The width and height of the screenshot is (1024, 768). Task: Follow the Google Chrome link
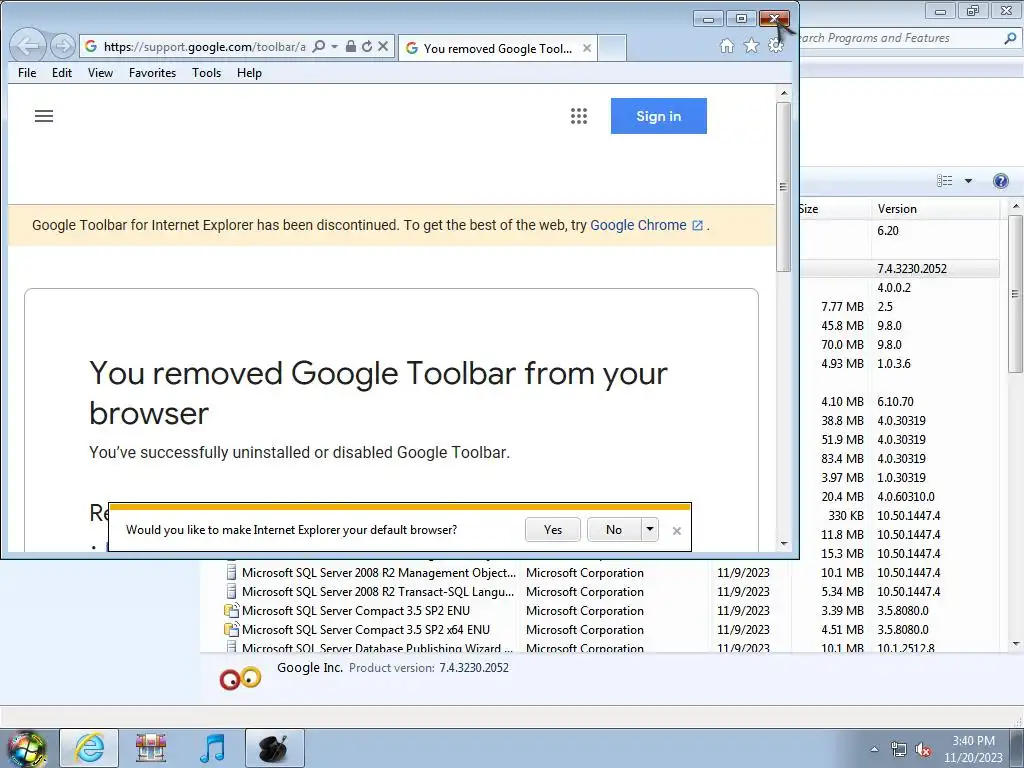(646, 225)
